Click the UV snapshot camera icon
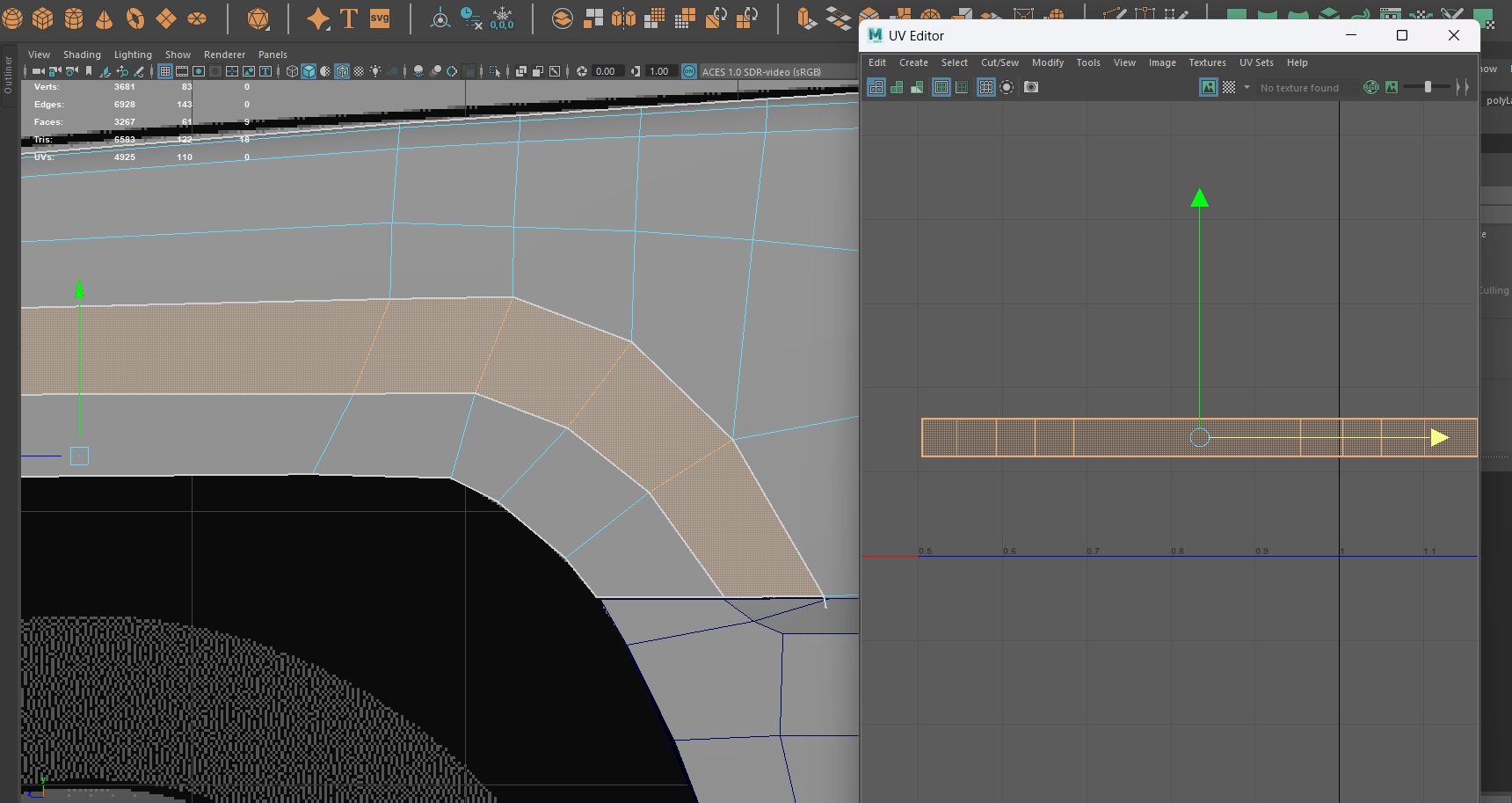 coord(1031,87)
